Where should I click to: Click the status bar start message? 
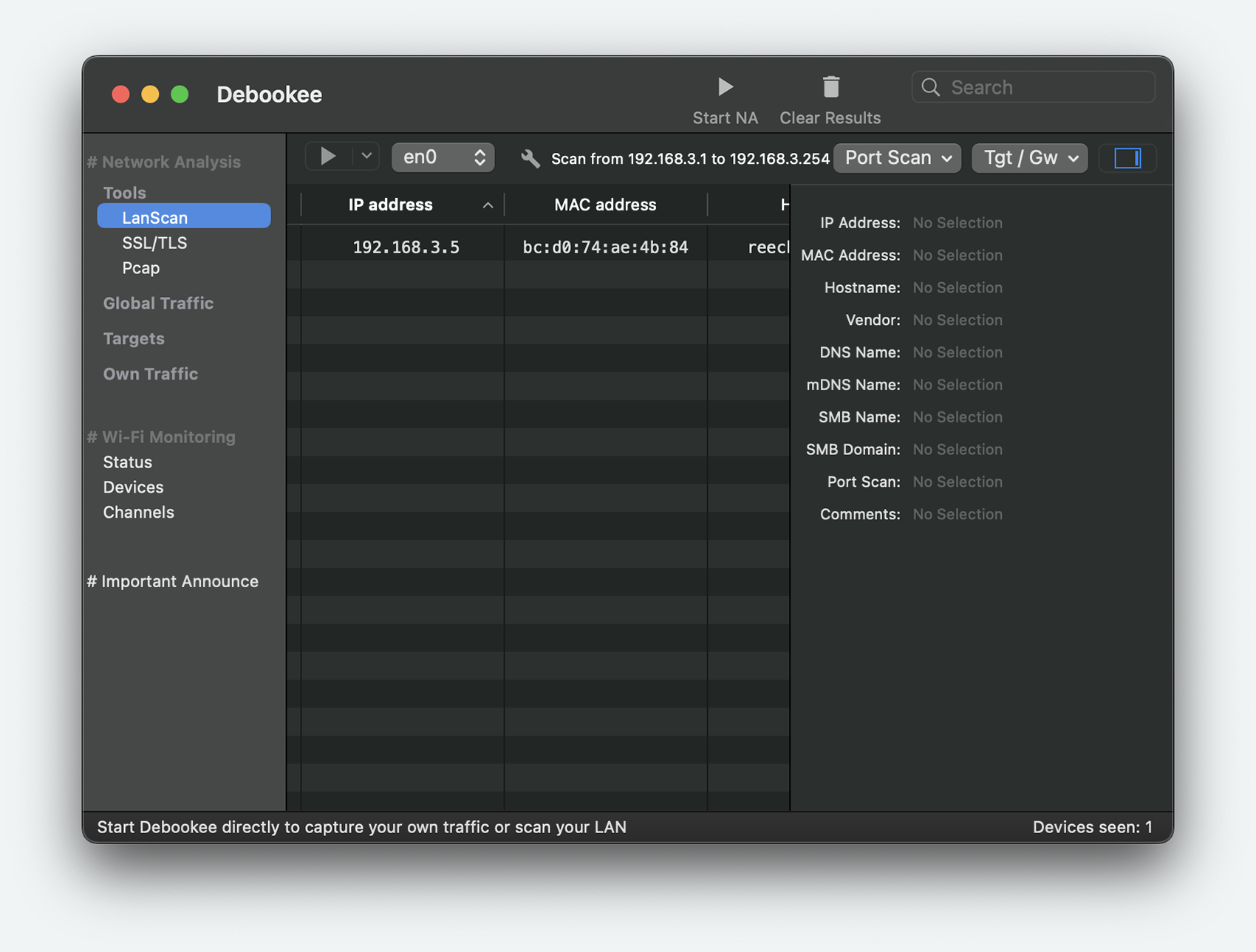click(361, 827)
